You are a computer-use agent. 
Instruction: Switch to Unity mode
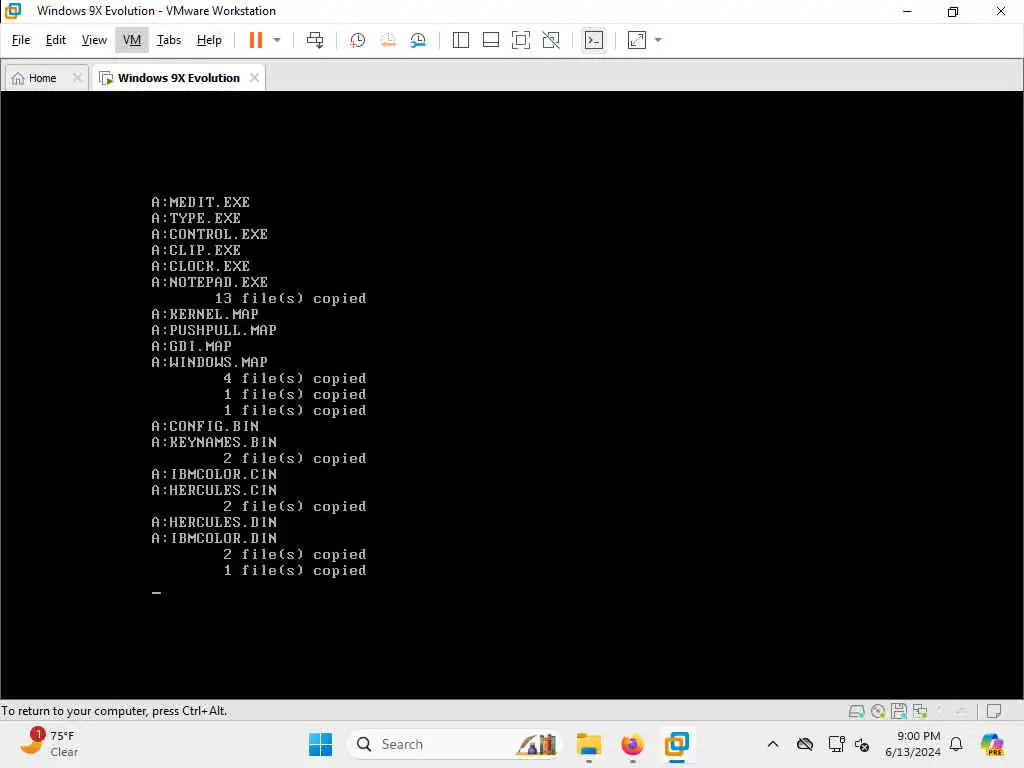551,40
